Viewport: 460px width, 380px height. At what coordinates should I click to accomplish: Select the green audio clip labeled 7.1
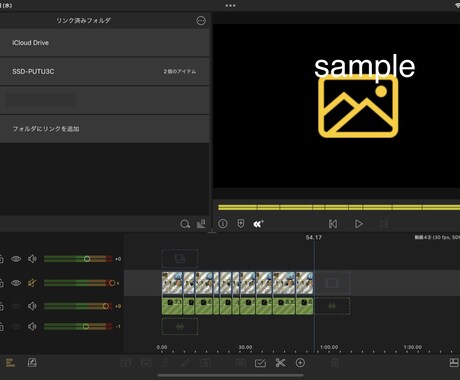pos(172,306)
